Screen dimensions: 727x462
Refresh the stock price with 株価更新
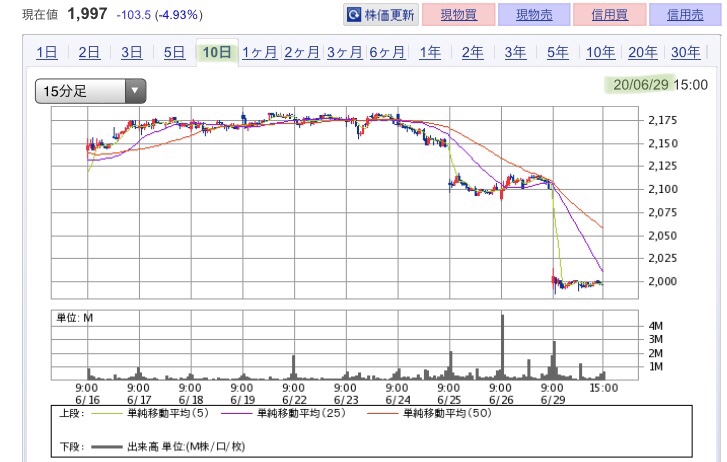tap(381, 15)
